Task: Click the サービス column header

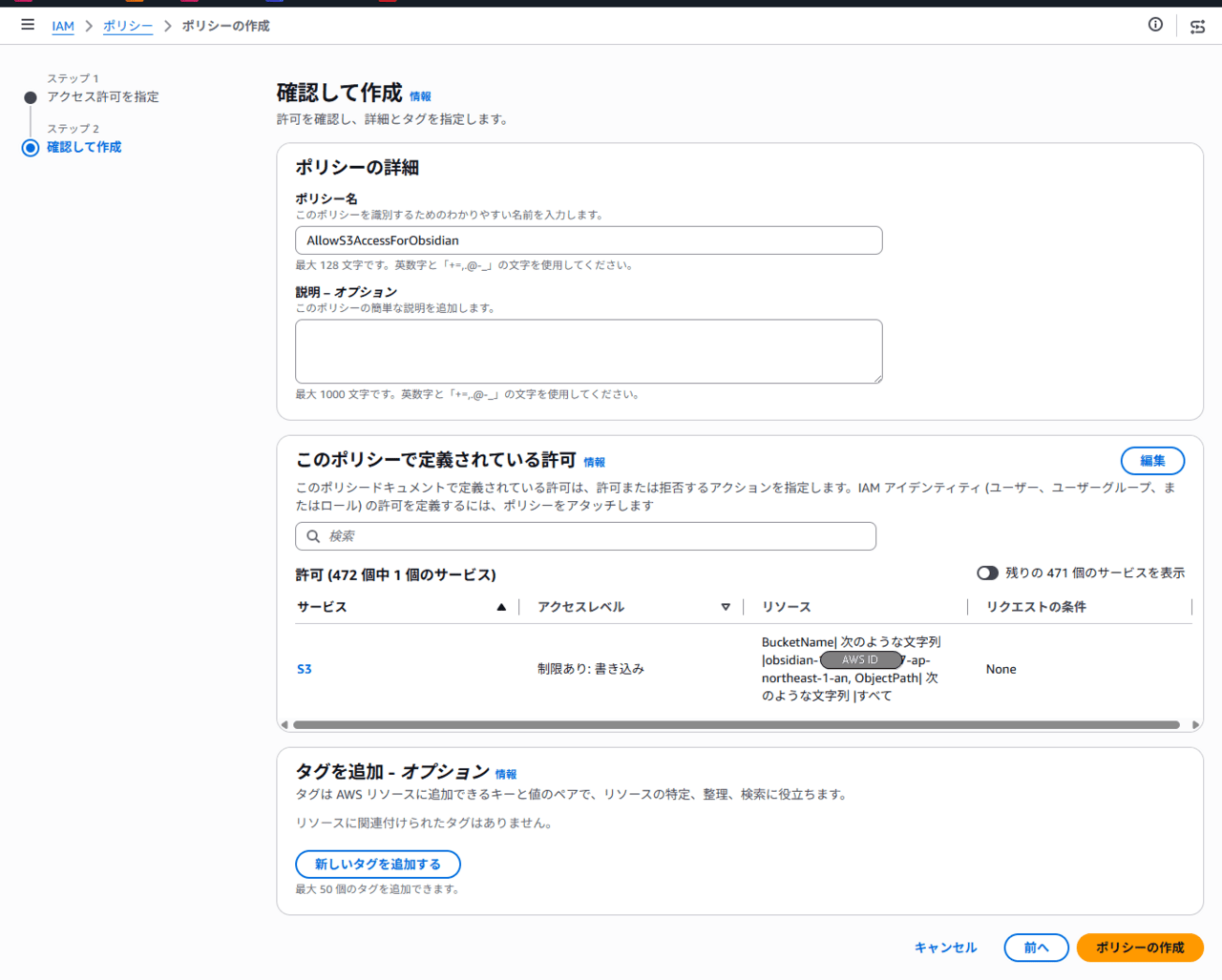Action: (x=322, y=607)
